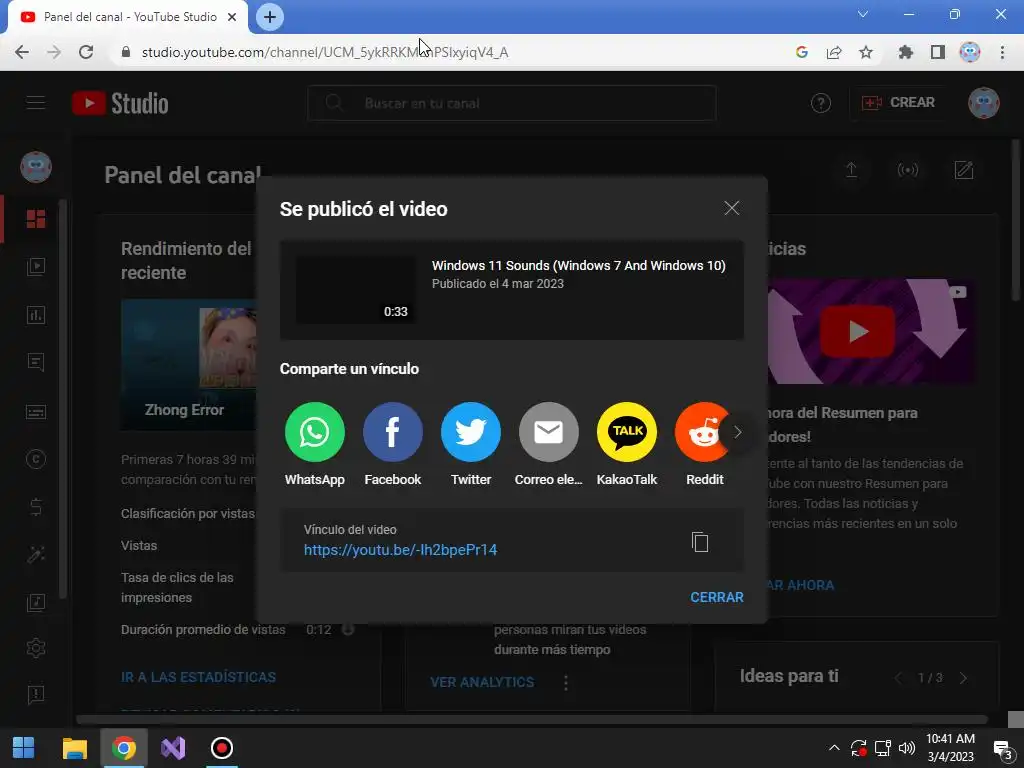1024x768 pixels.
Task: Open the Chrome extensions puzzle icon
Action: point(905,52)
